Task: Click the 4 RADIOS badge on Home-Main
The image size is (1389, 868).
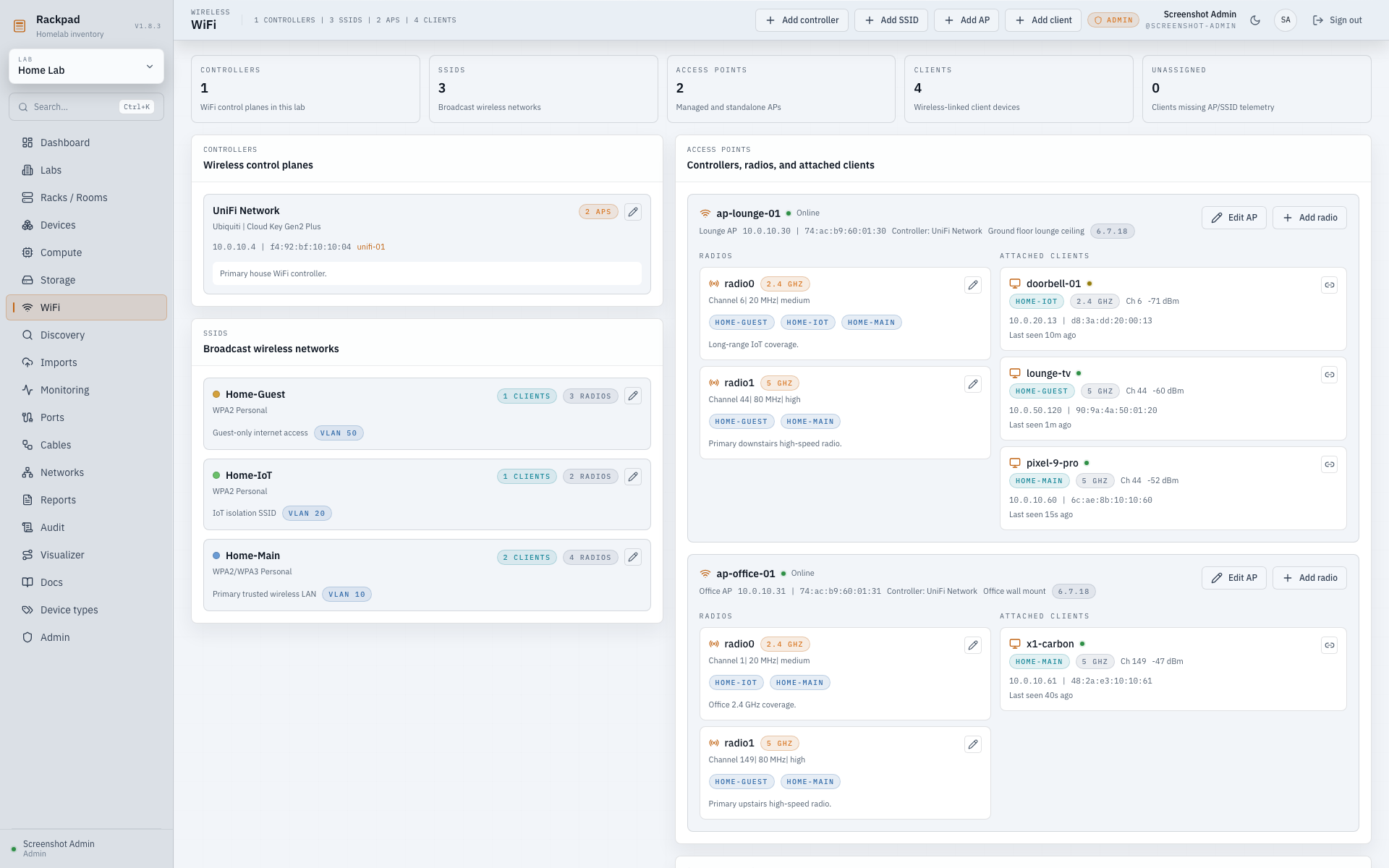Action: [590, 558]
